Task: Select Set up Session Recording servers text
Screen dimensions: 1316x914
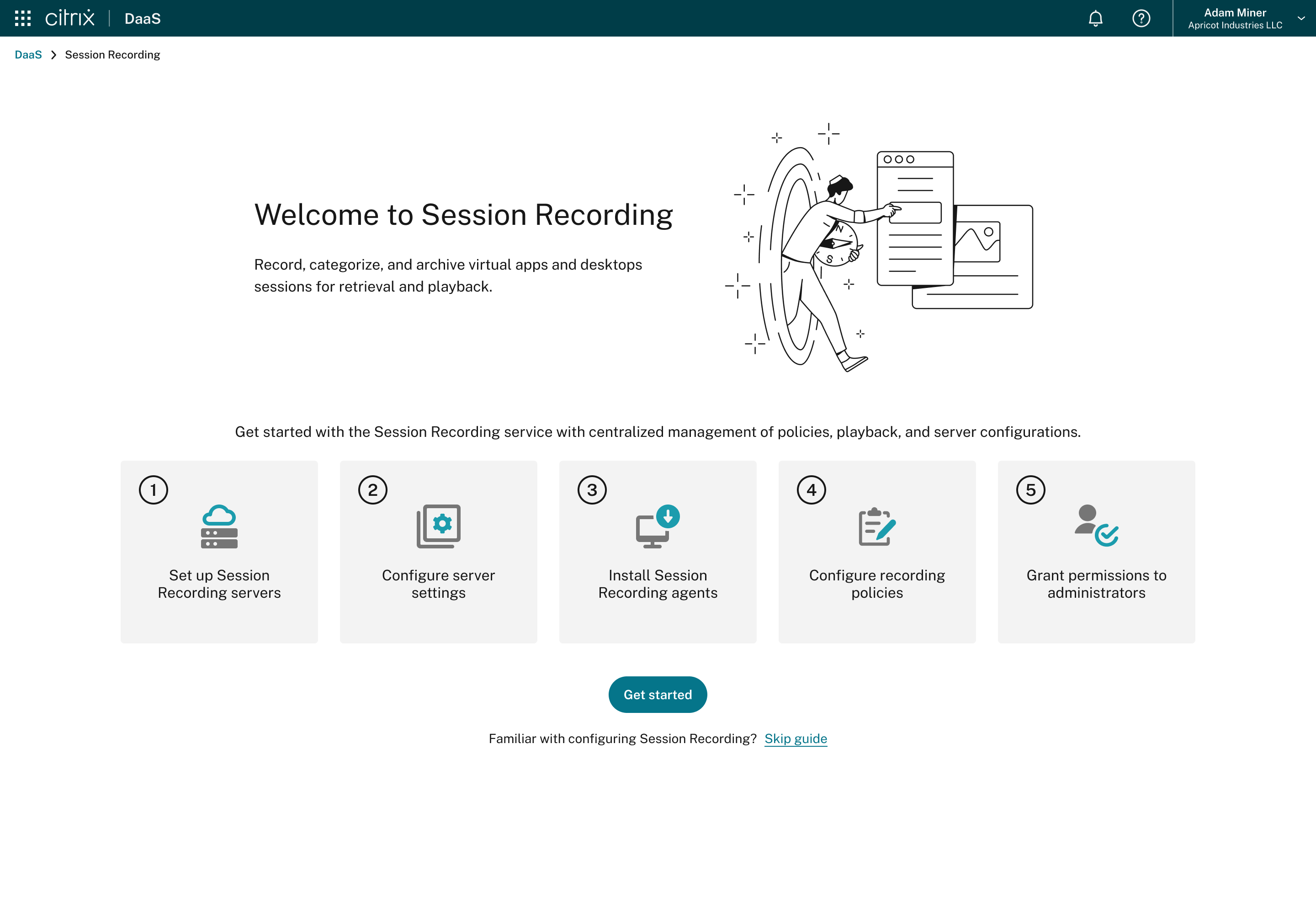Action: 219,584
